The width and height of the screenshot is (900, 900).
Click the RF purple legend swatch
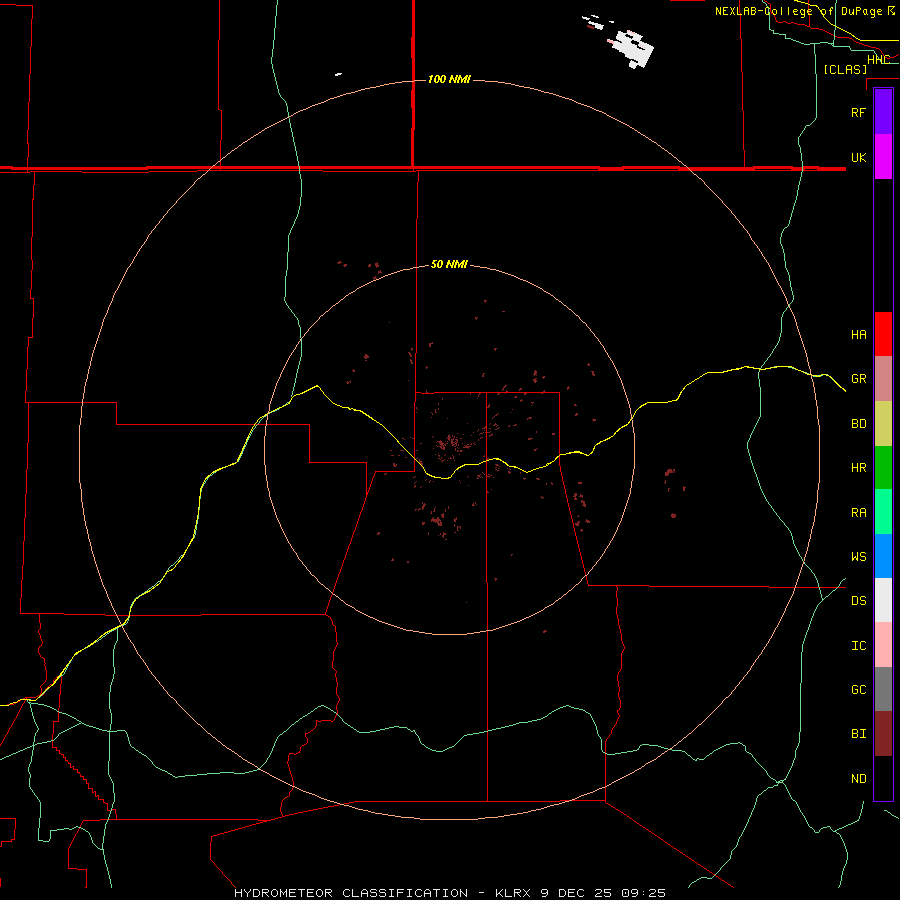[x=883, y=112]
